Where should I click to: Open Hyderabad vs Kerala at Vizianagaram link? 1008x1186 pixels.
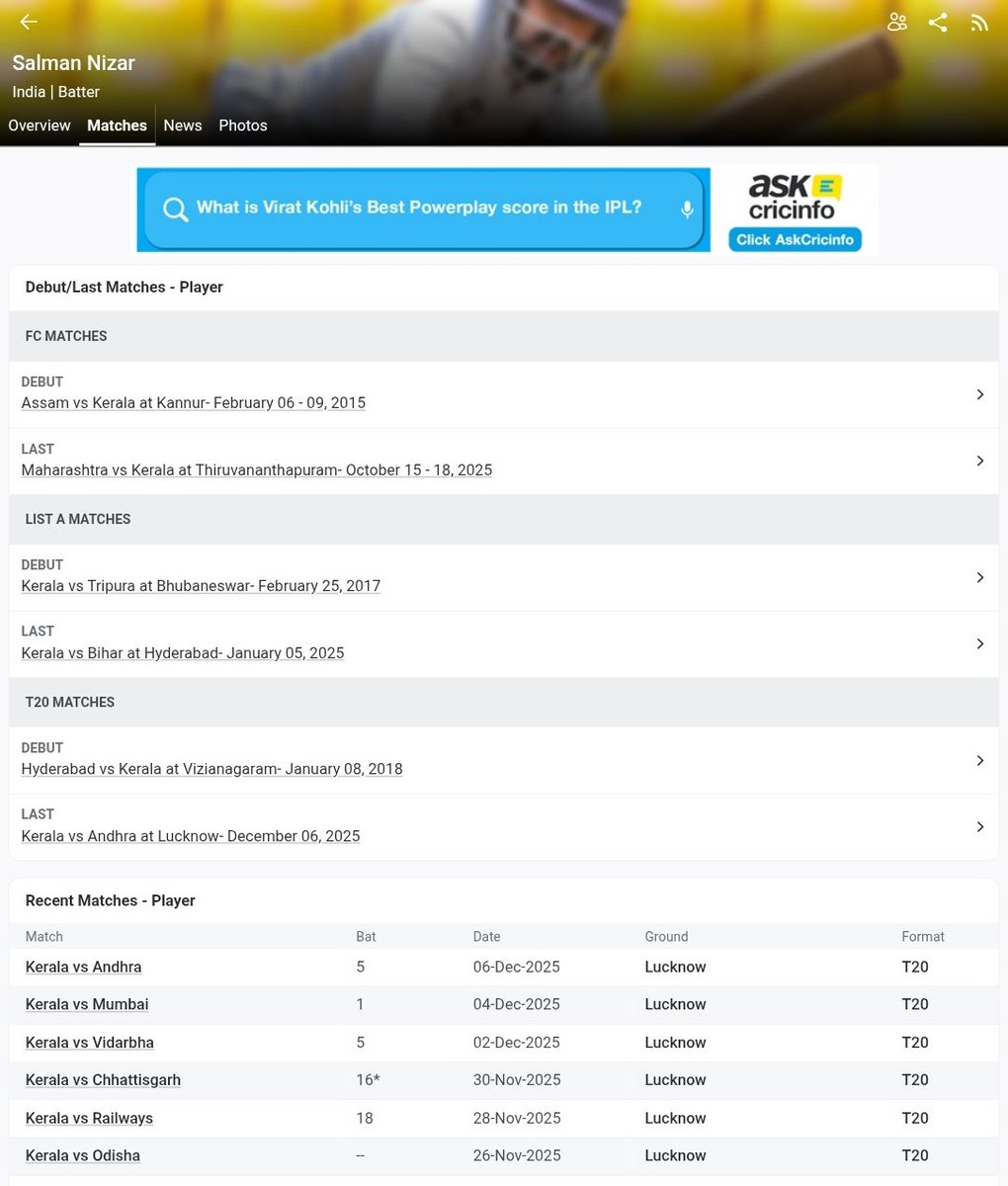(212, 769)
